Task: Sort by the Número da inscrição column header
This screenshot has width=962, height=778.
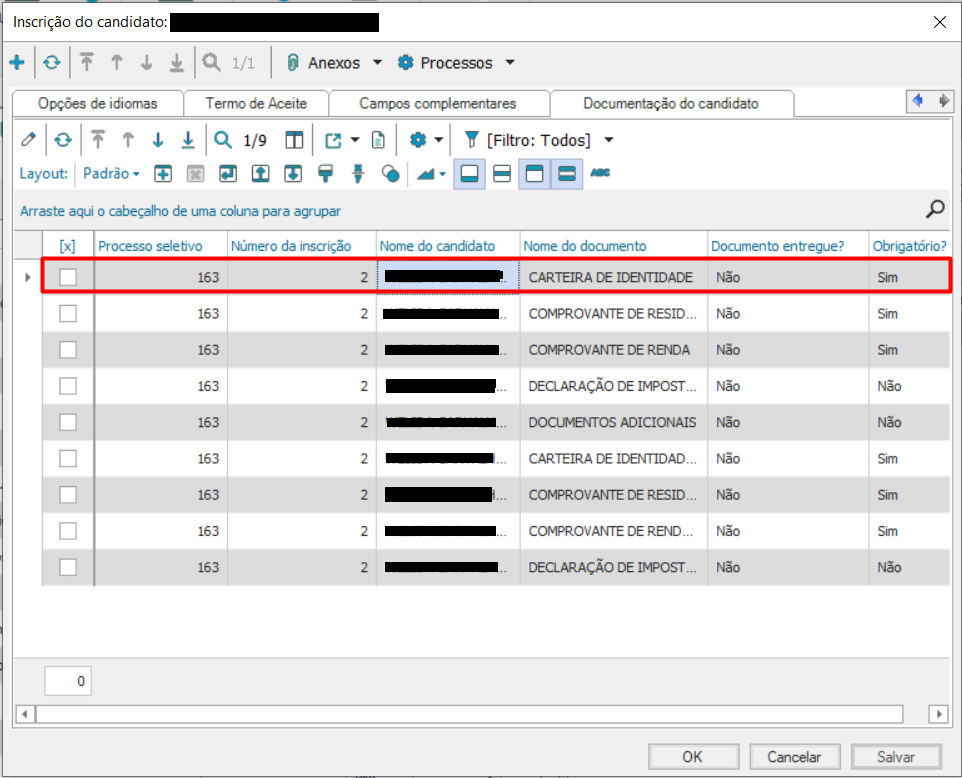Action: point(302,245)
